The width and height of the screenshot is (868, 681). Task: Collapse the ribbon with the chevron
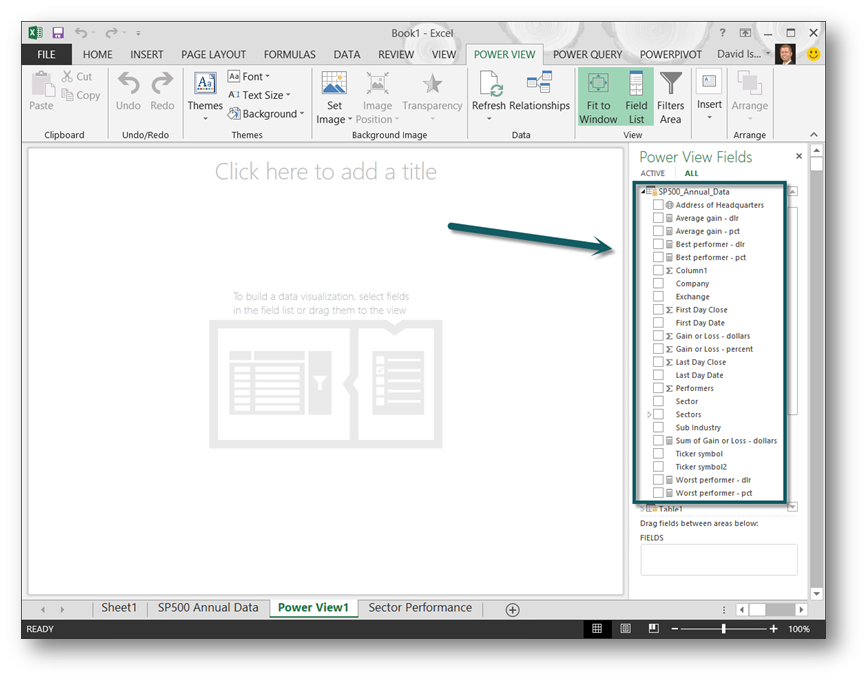(814, 135)
